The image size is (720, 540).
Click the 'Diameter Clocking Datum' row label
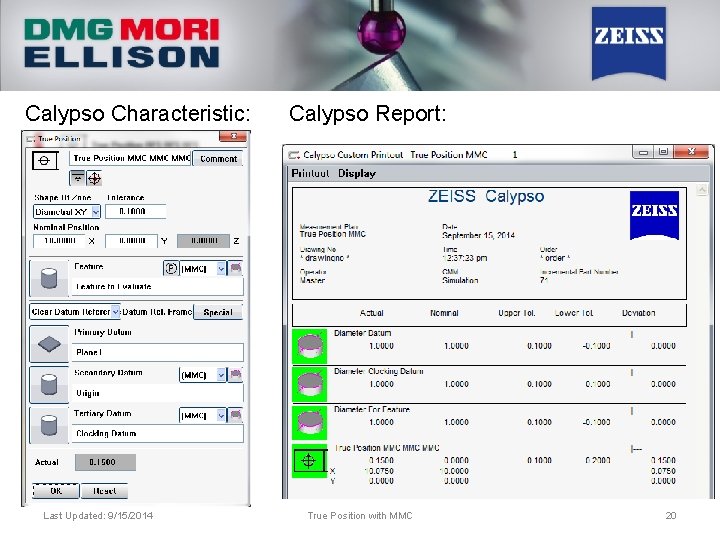point(379,371)
